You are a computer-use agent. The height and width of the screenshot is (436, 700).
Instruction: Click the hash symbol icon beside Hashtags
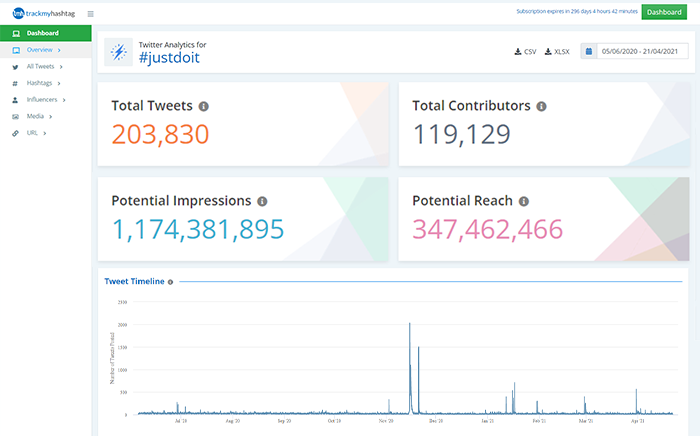click(15, 83)
